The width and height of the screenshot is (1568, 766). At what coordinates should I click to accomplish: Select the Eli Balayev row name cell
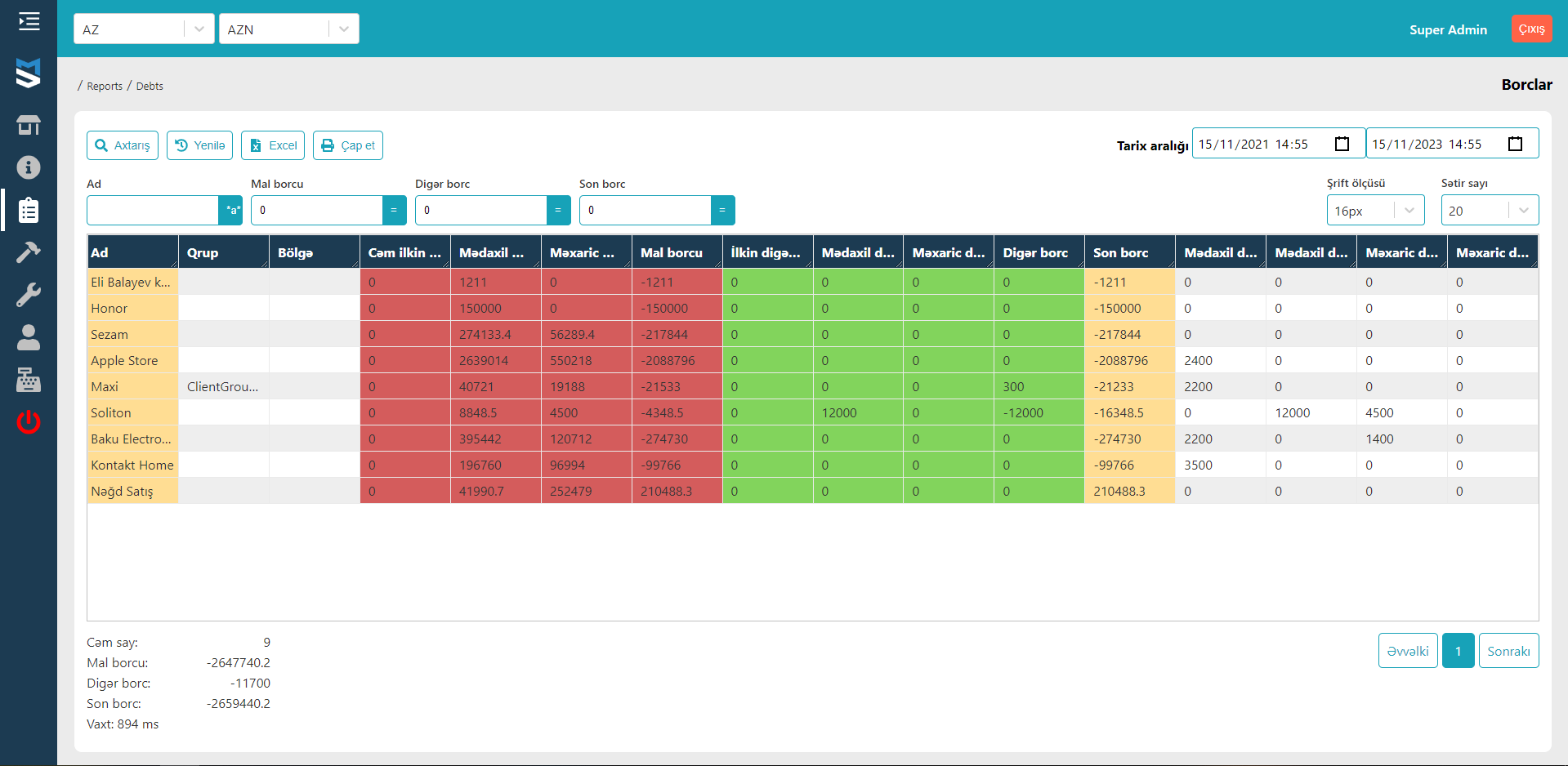click(x=132, y=282)
